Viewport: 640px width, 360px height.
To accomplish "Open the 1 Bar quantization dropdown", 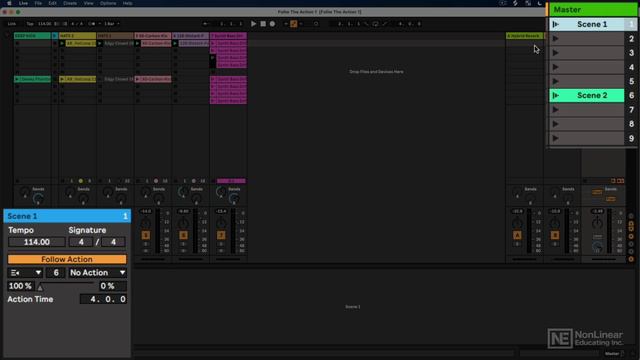I will (111, 24).
